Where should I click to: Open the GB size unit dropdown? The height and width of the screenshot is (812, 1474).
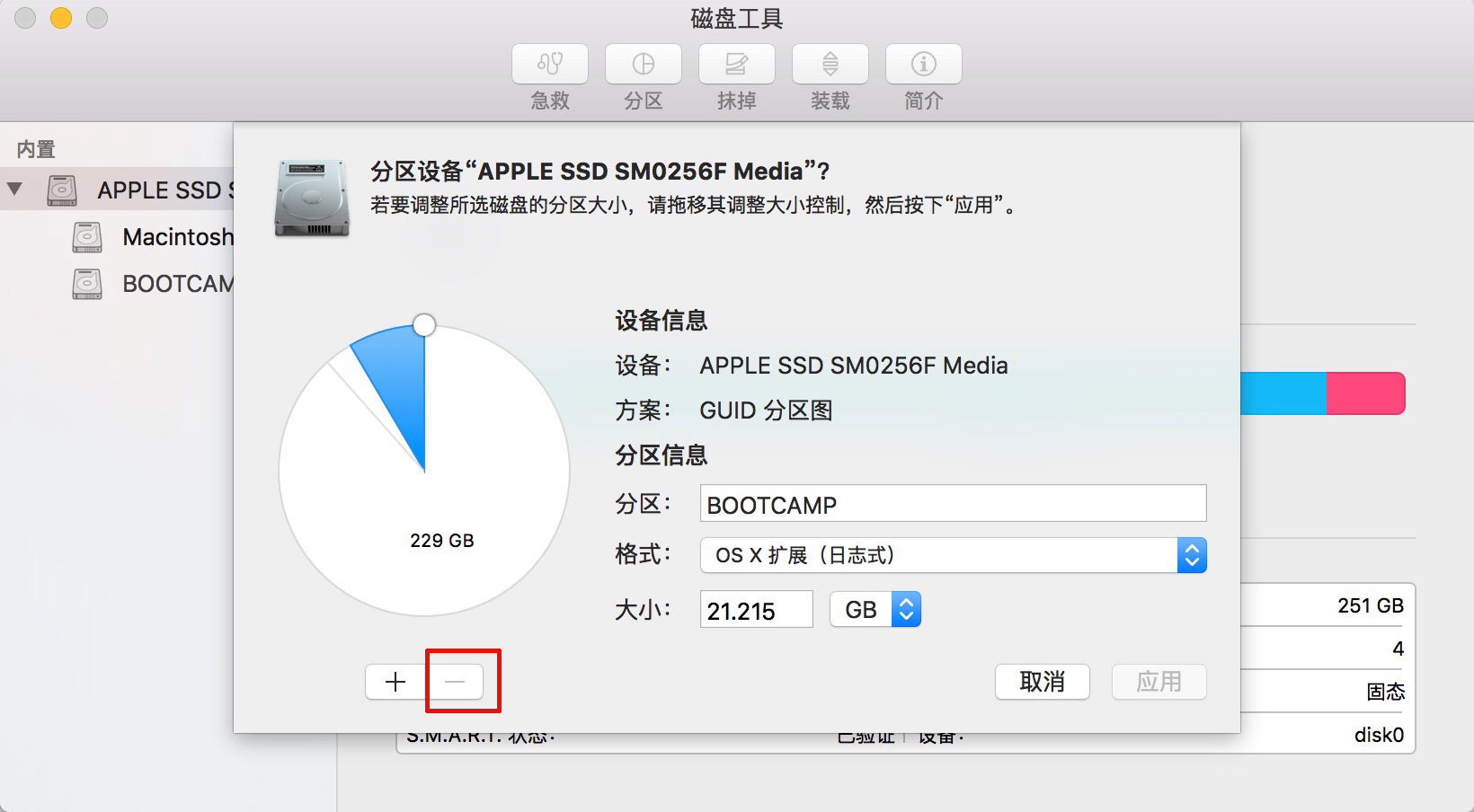coord(875,609)
